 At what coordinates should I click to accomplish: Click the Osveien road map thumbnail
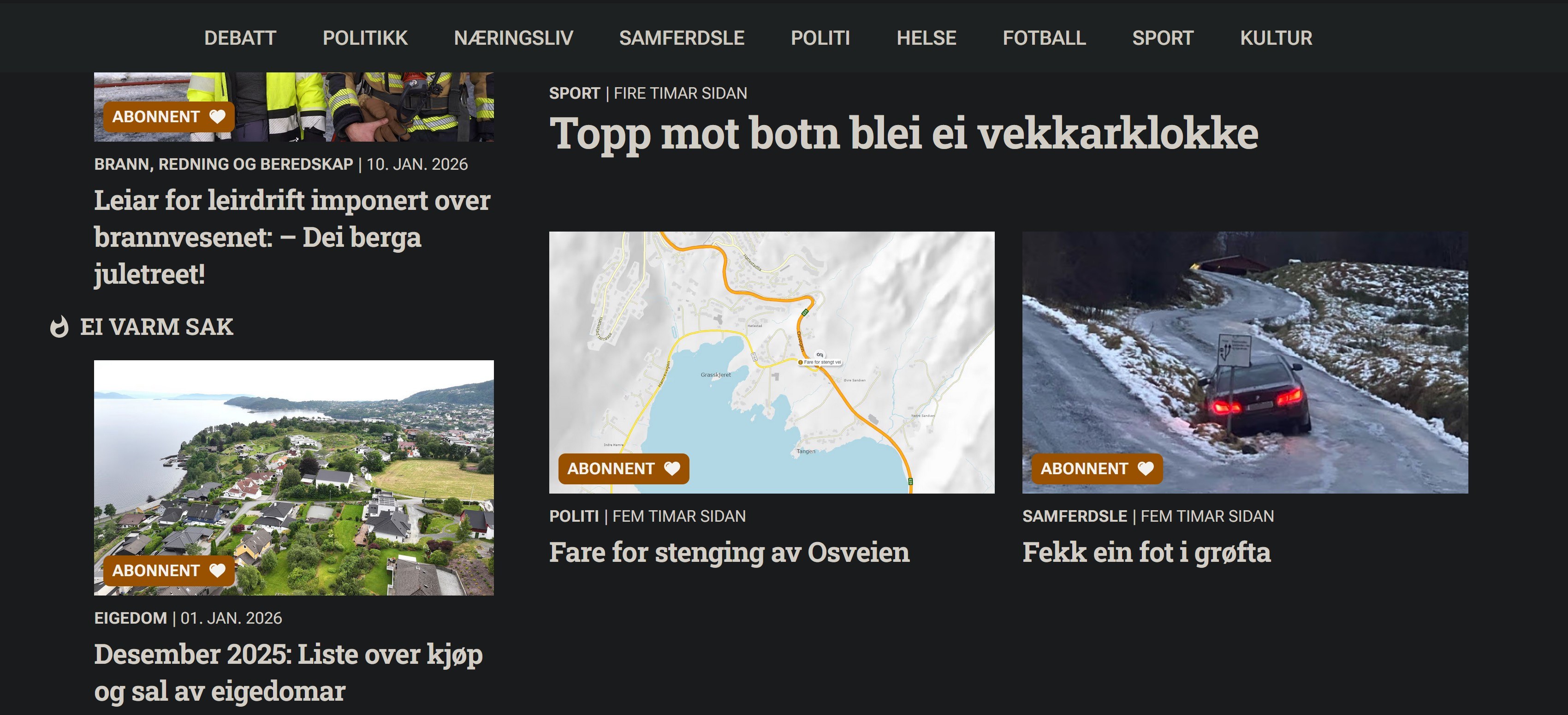click(x=772, y=363)
